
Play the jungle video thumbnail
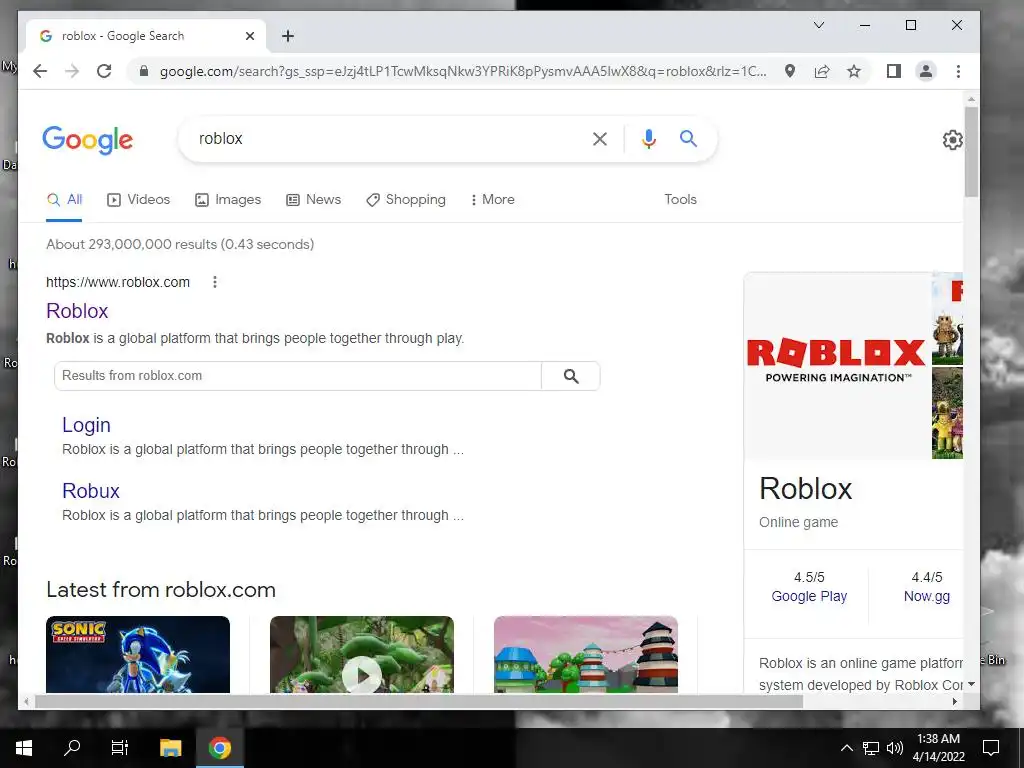coord(362,654)
